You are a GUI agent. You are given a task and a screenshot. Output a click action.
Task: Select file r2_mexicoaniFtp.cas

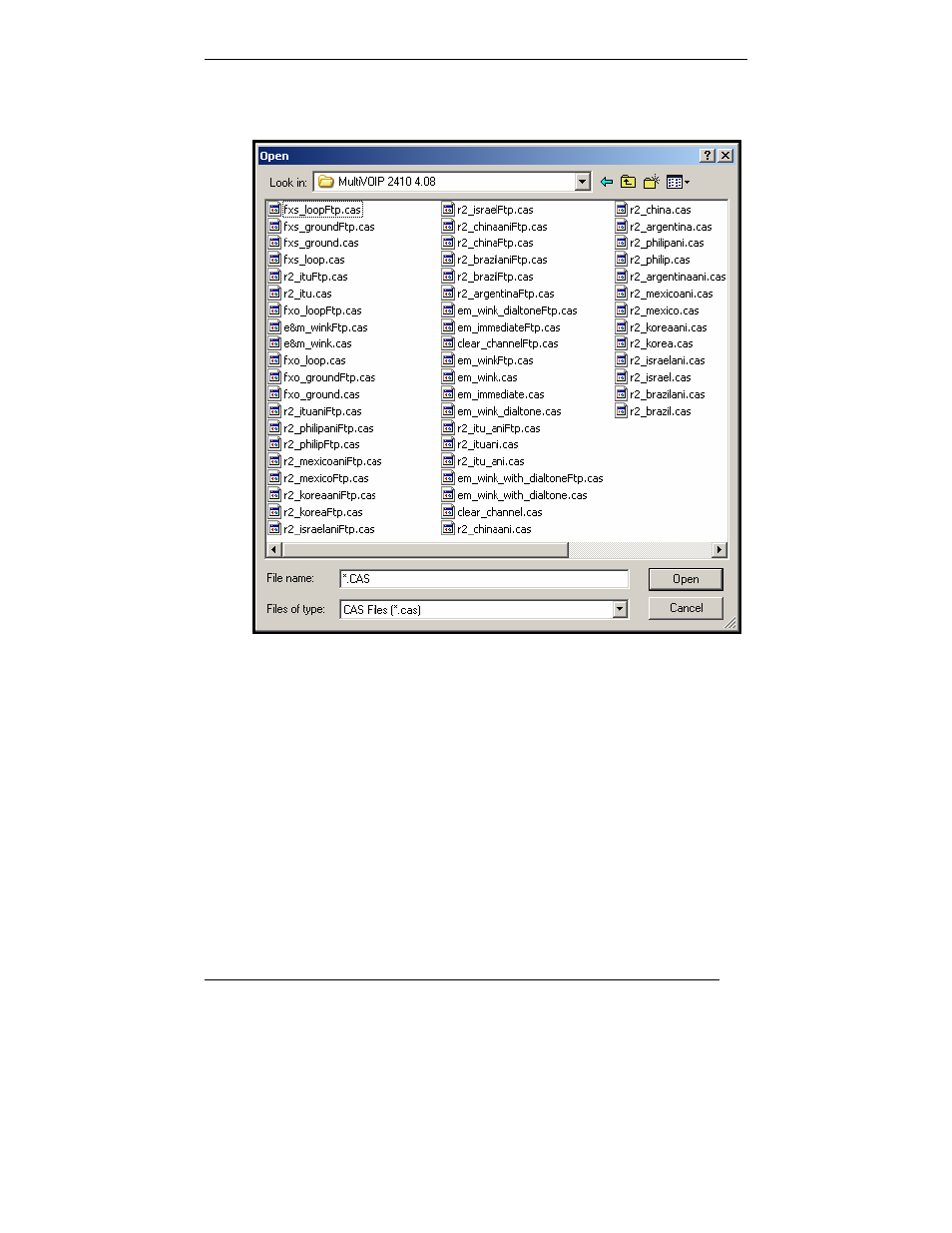tap(332, 461)
